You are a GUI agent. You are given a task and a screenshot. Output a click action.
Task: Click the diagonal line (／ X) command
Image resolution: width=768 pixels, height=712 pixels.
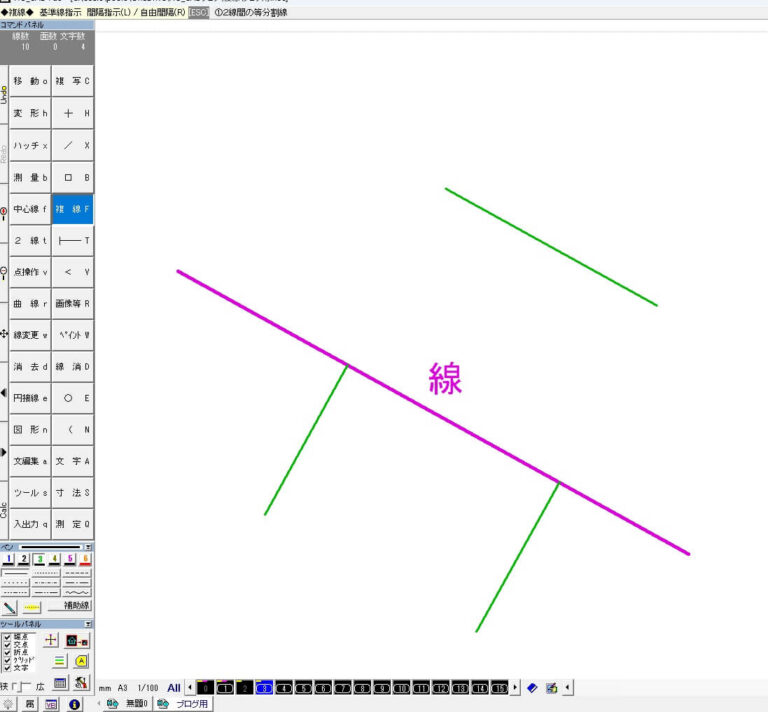tap(72, 145)
